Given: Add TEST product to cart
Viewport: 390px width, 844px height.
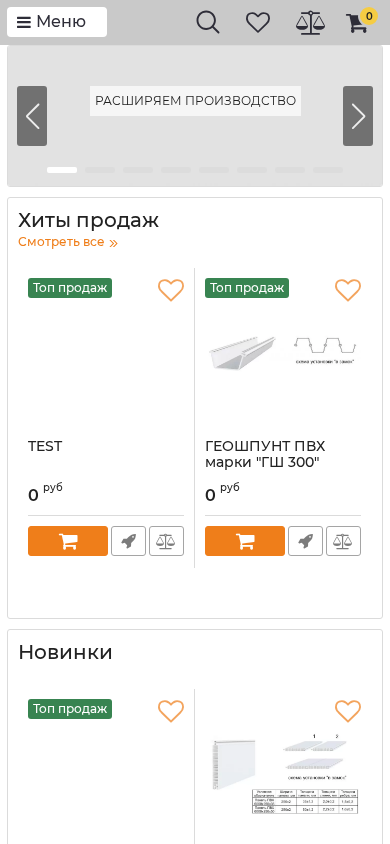Looking at the screenshot, I should click(68, 541).
